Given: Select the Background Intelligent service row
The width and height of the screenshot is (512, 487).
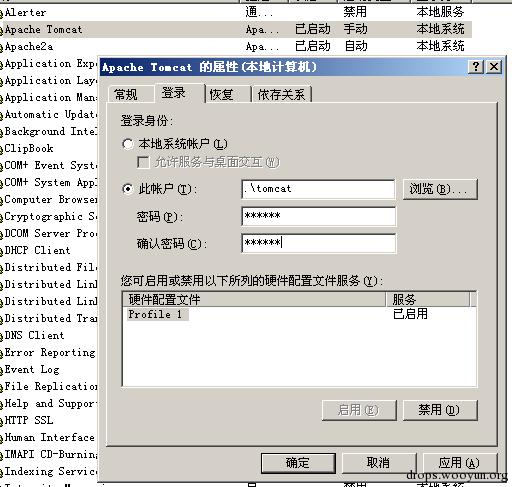Looking at the screenshot, I should click(49, 131).
